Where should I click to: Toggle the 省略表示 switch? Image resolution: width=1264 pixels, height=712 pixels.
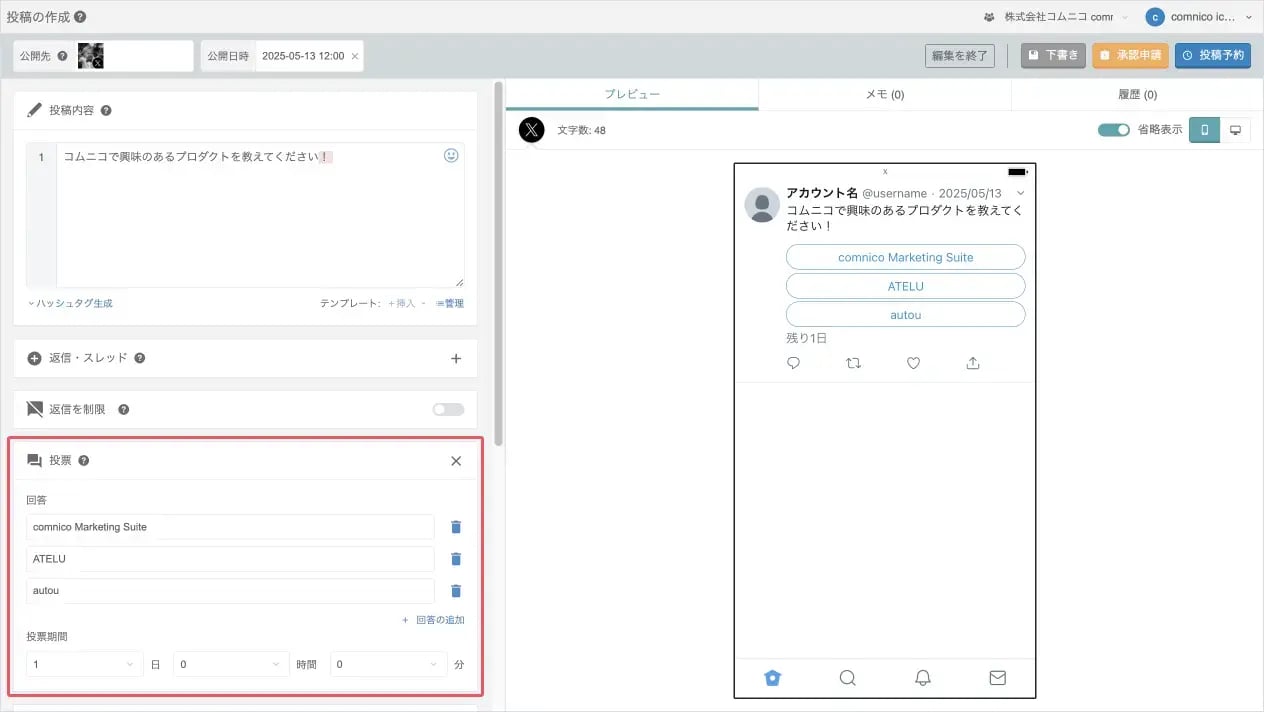(1113, 130)
